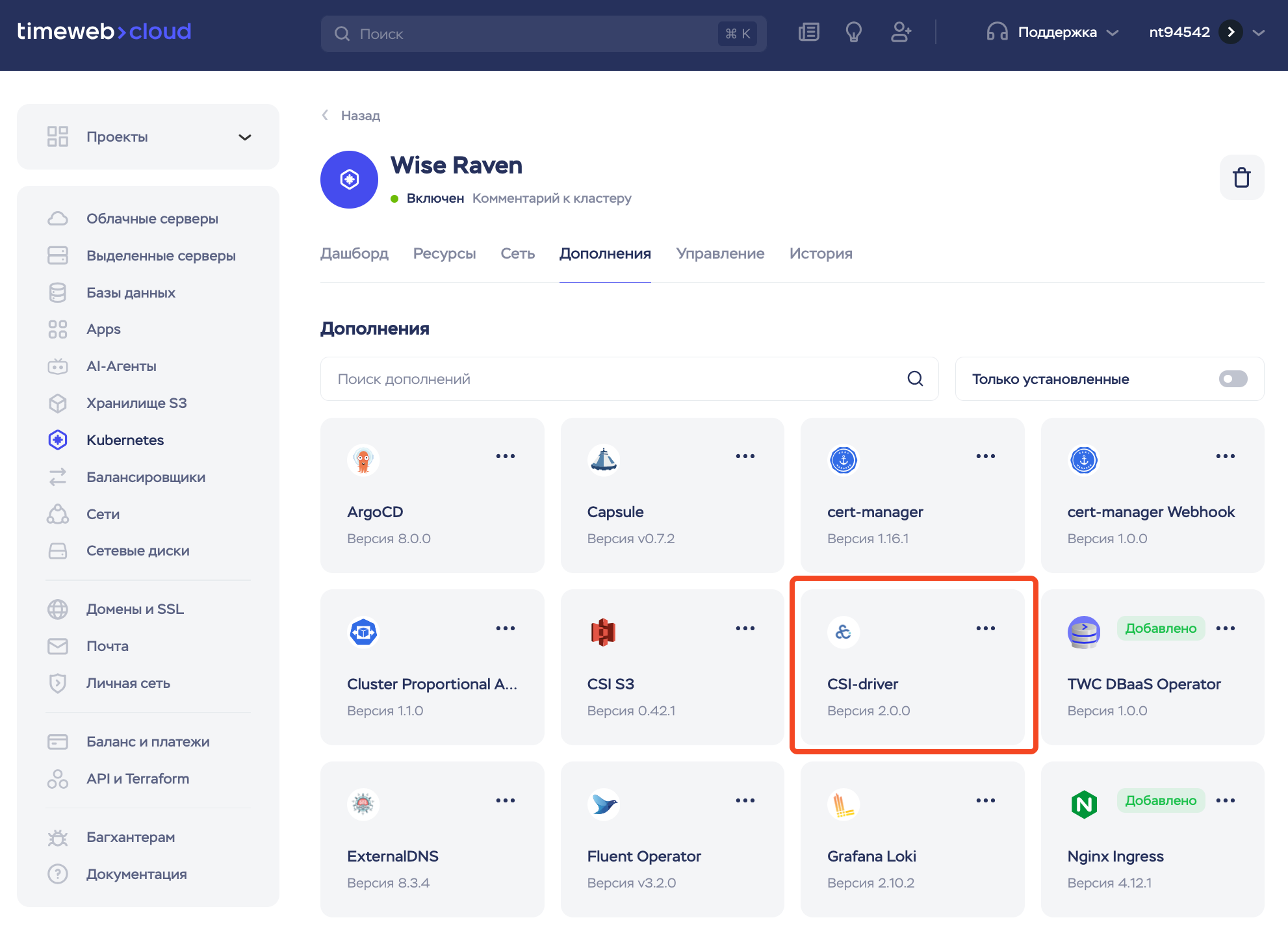Open the Grafana Loki options menu
The image size is (1288, 933).
(x=985, y=800)
